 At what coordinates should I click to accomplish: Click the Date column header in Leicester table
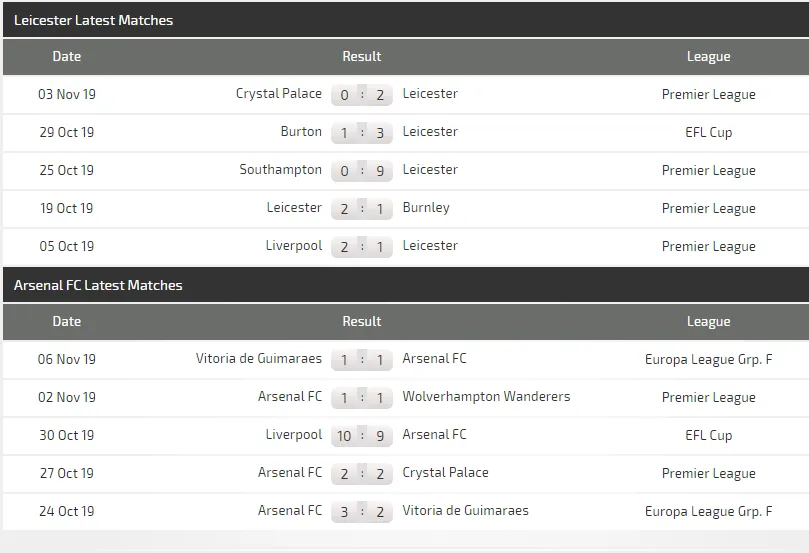67,56
